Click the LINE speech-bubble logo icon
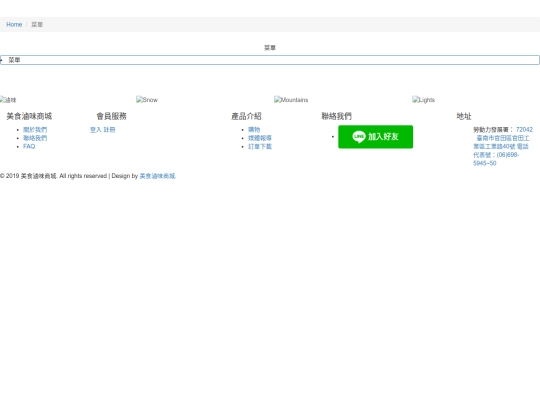 point(359,137)
